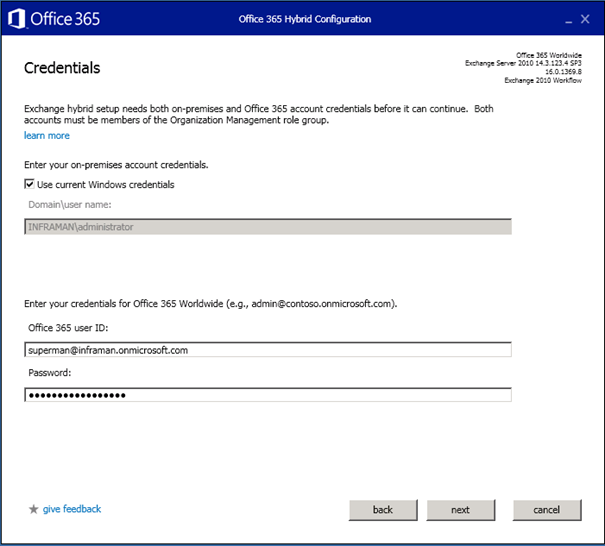Close the Hybrid Configuration wizard window
The image size is (605, 546).
584,19
